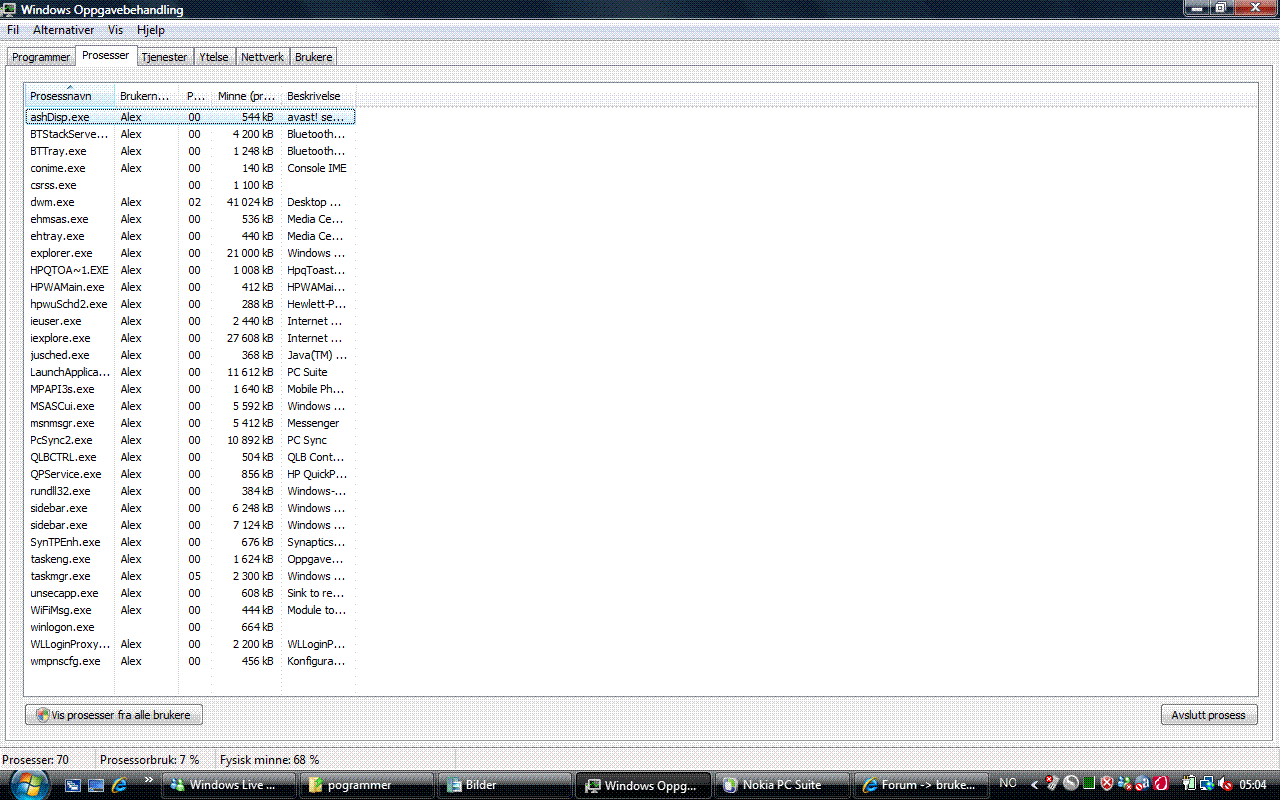Switch to pogrammer folder taskbar button
1280x800 pixels.
click(x=368, y=785)
